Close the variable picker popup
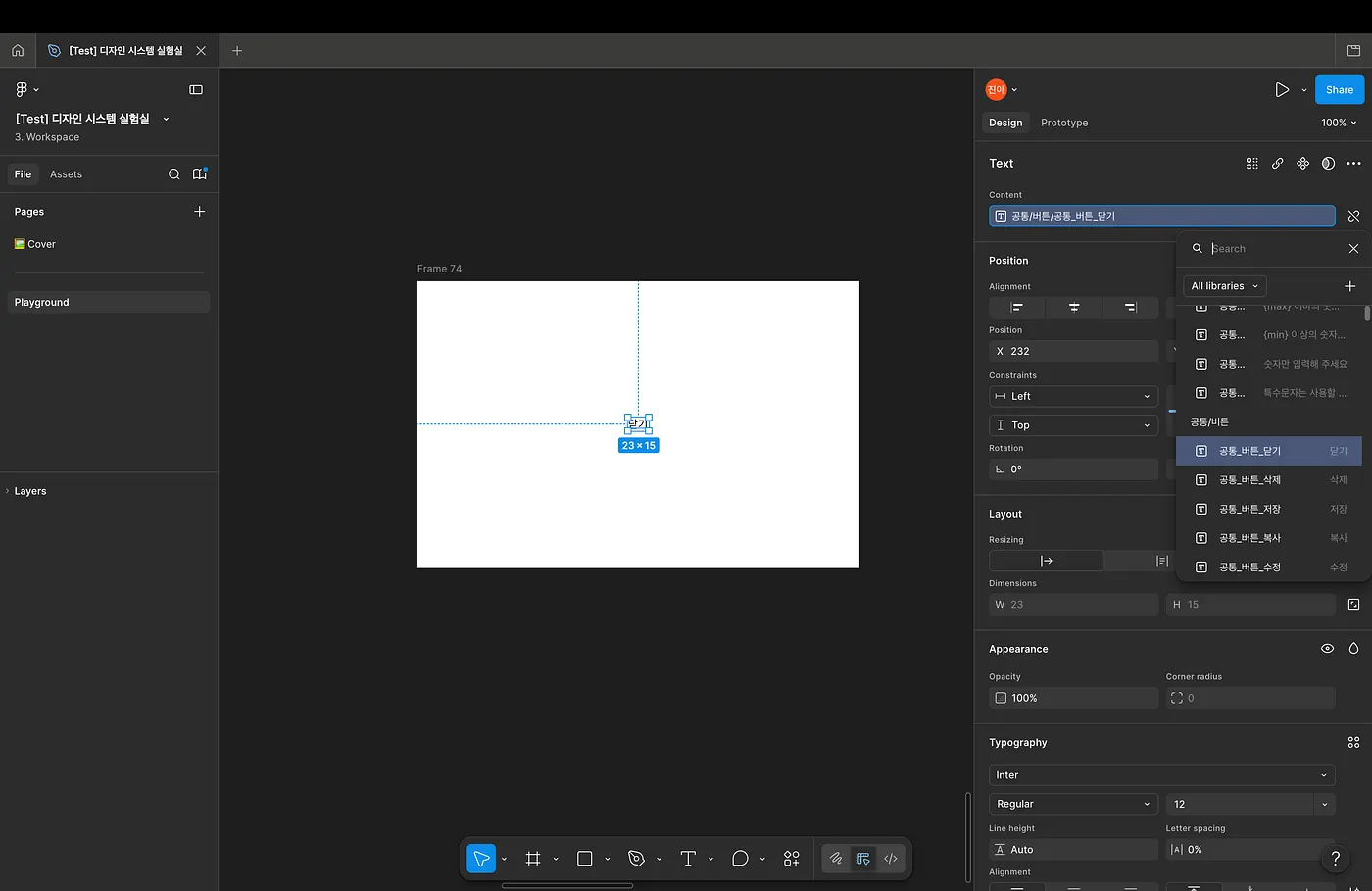1372x891 pixels. tap(1353, 249)
